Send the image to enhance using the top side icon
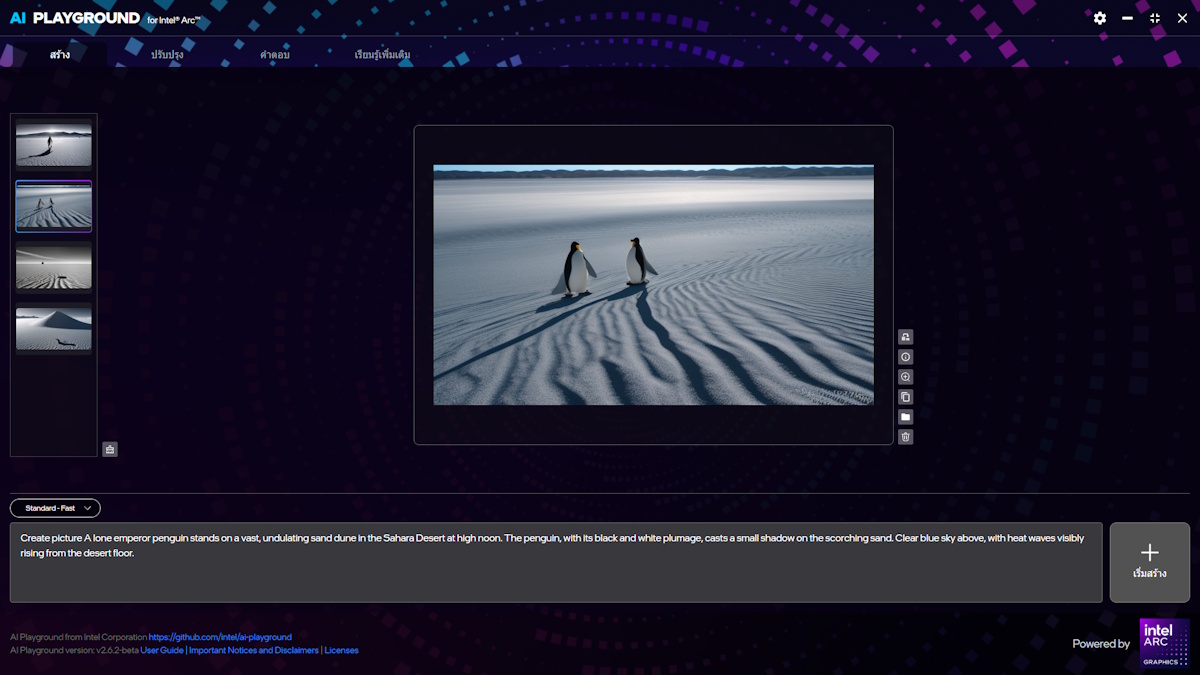Viewport: 1200px width, 675px height. 905,337
